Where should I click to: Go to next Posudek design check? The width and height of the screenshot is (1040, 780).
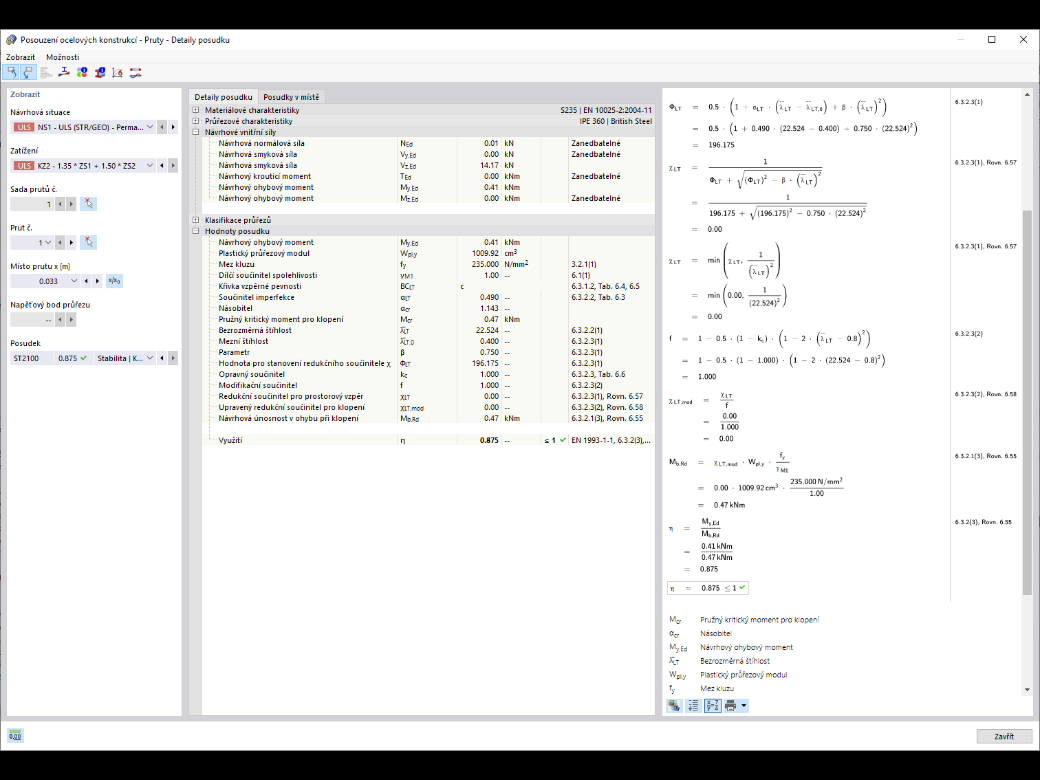pos(173,358)
